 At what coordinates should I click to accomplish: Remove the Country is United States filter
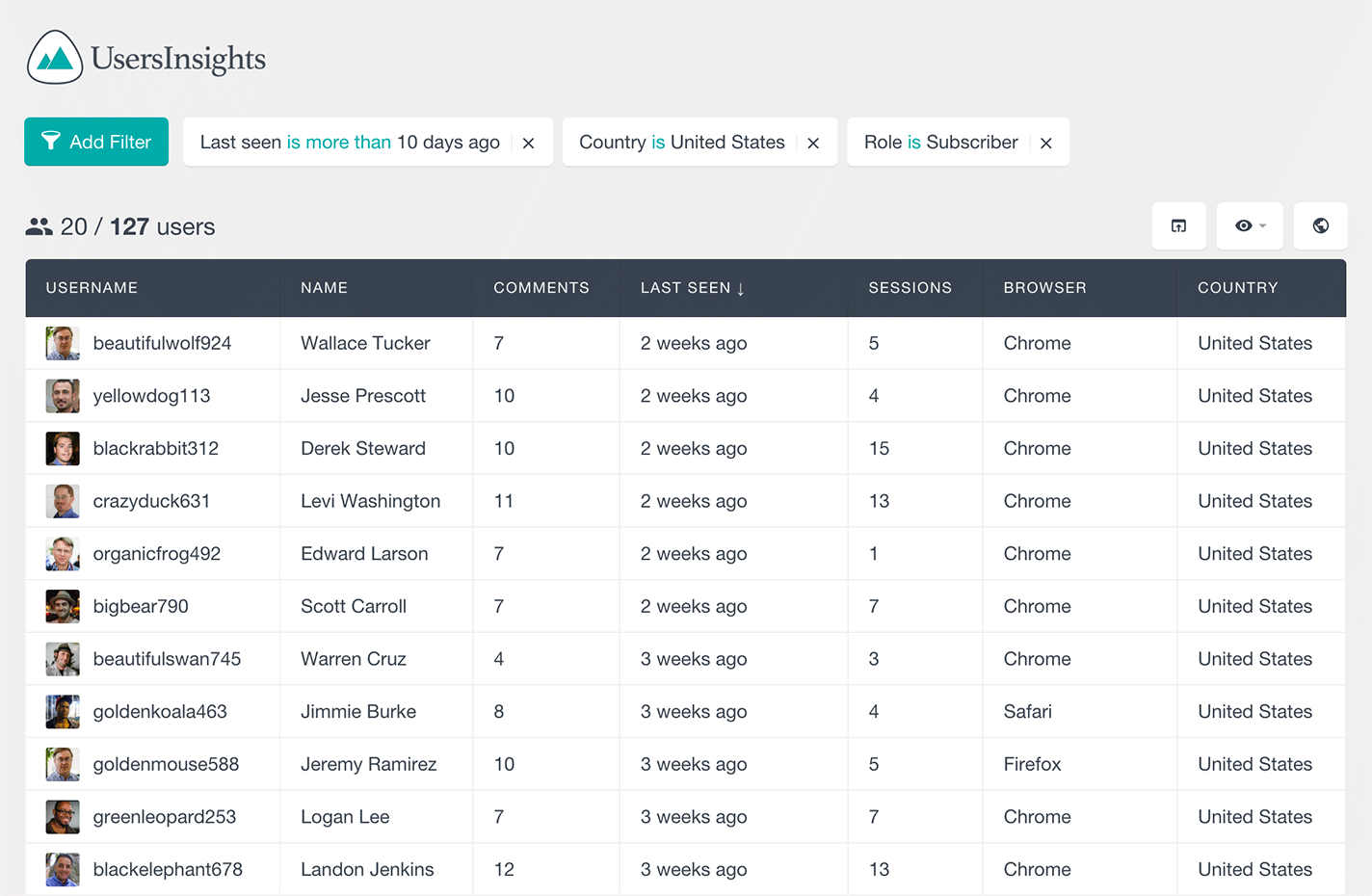813,143
